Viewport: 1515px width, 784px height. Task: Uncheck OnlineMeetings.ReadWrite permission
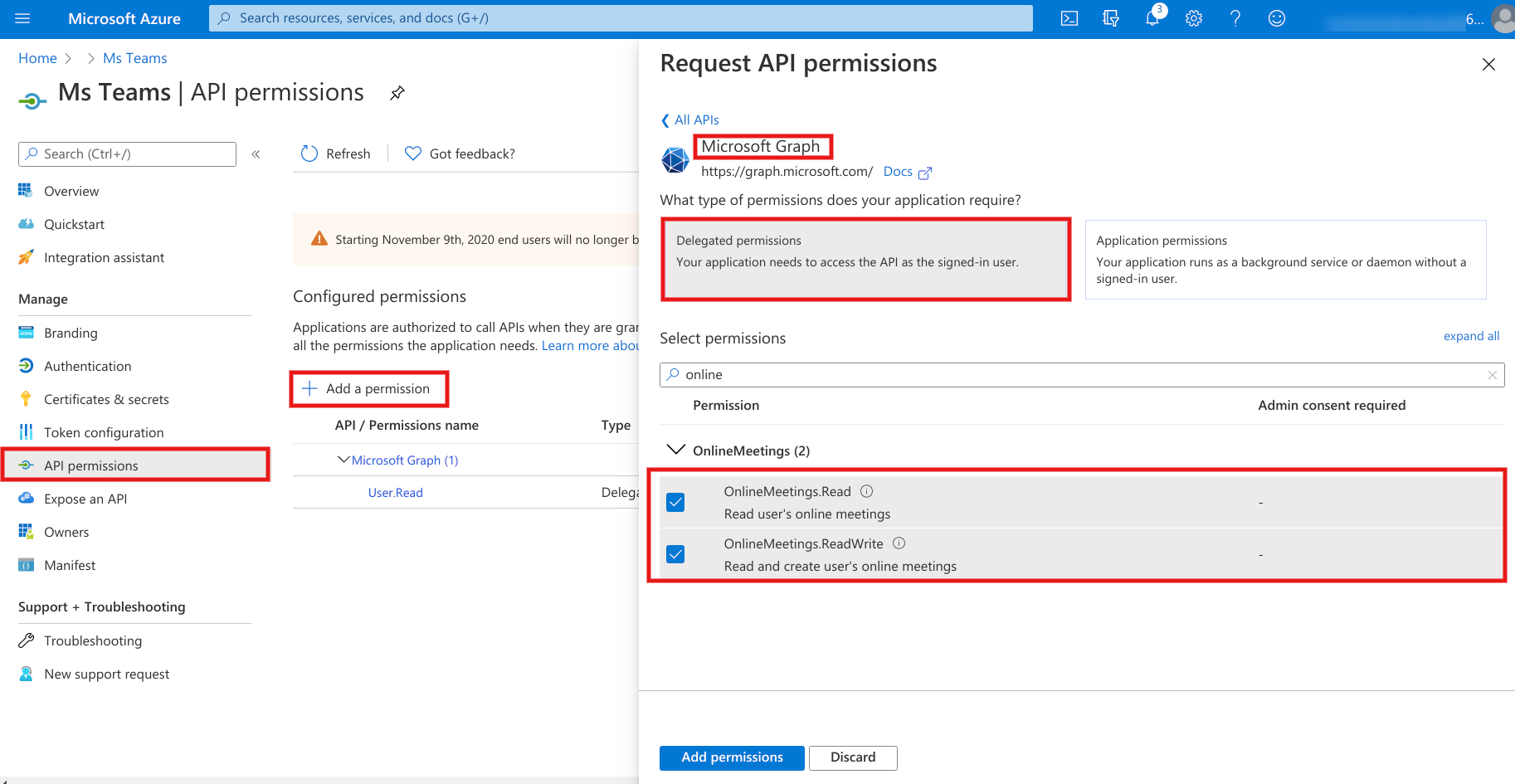[x=675, y=554]
